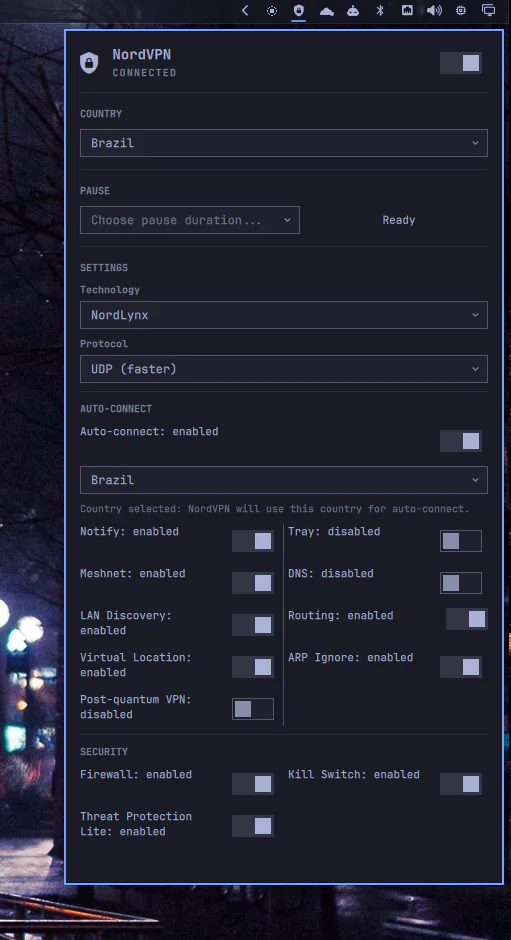Screen dimensions: 511x940
Task: Open the Country dropdown showing Brazil
Action: point(284,143)
